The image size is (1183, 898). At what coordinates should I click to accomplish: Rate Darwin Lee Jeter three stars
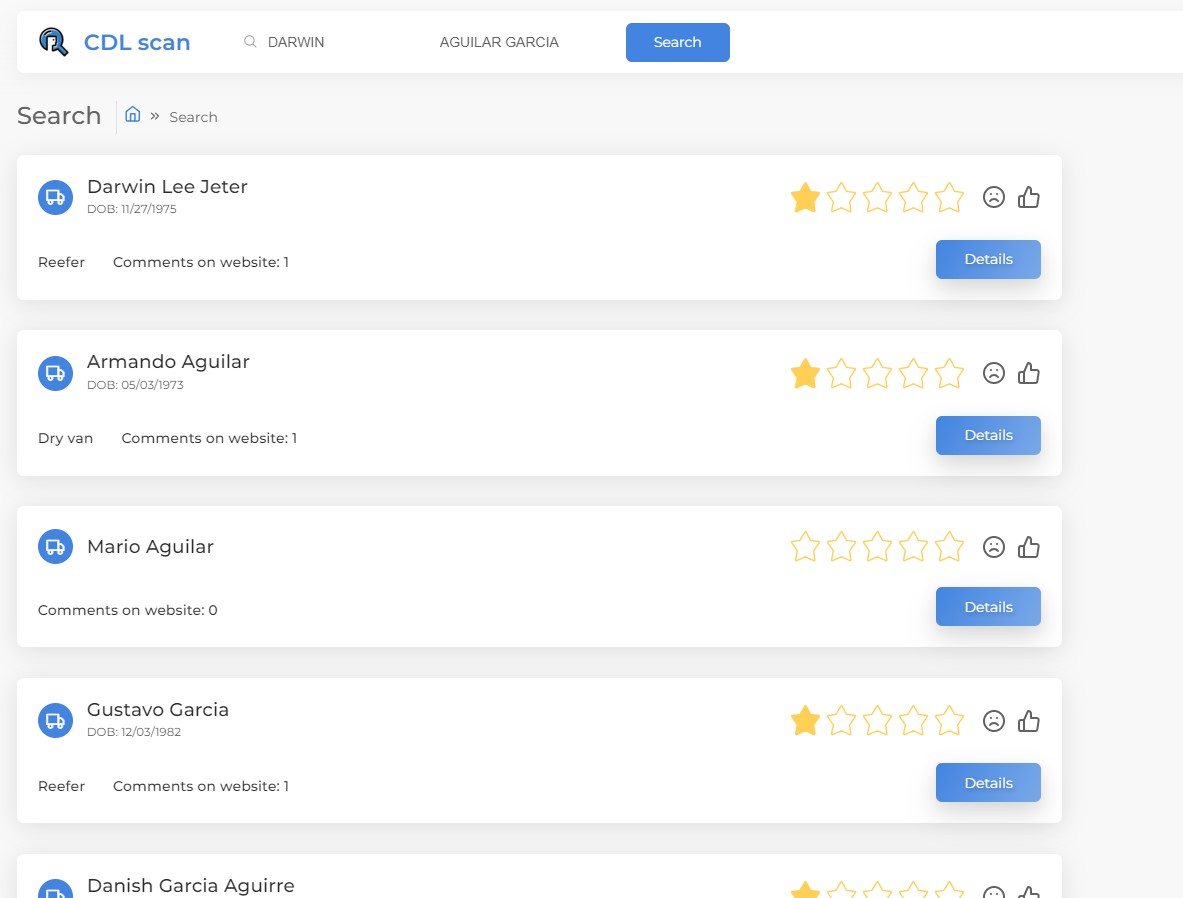click(877, 198)
